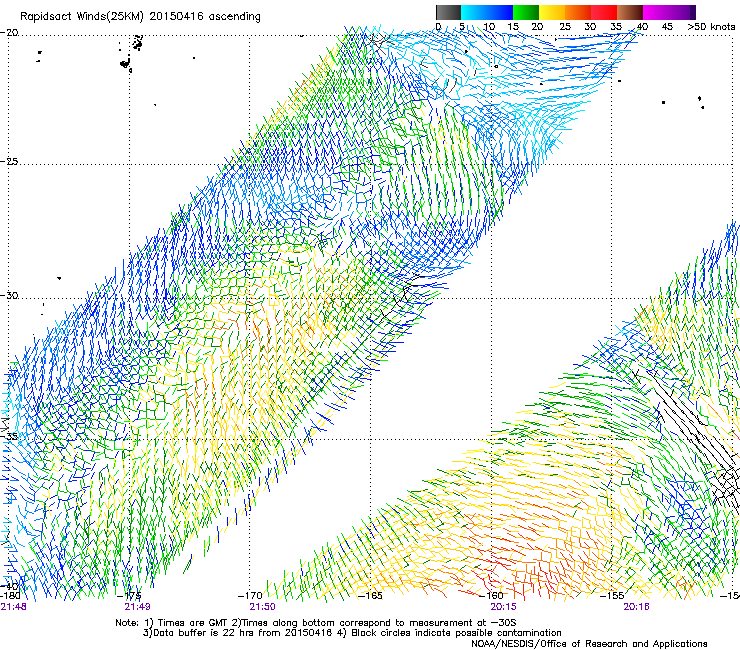The image size is (740, 650).
Task: Click the red 30-35 knots legend swatch
Action: 604,12
